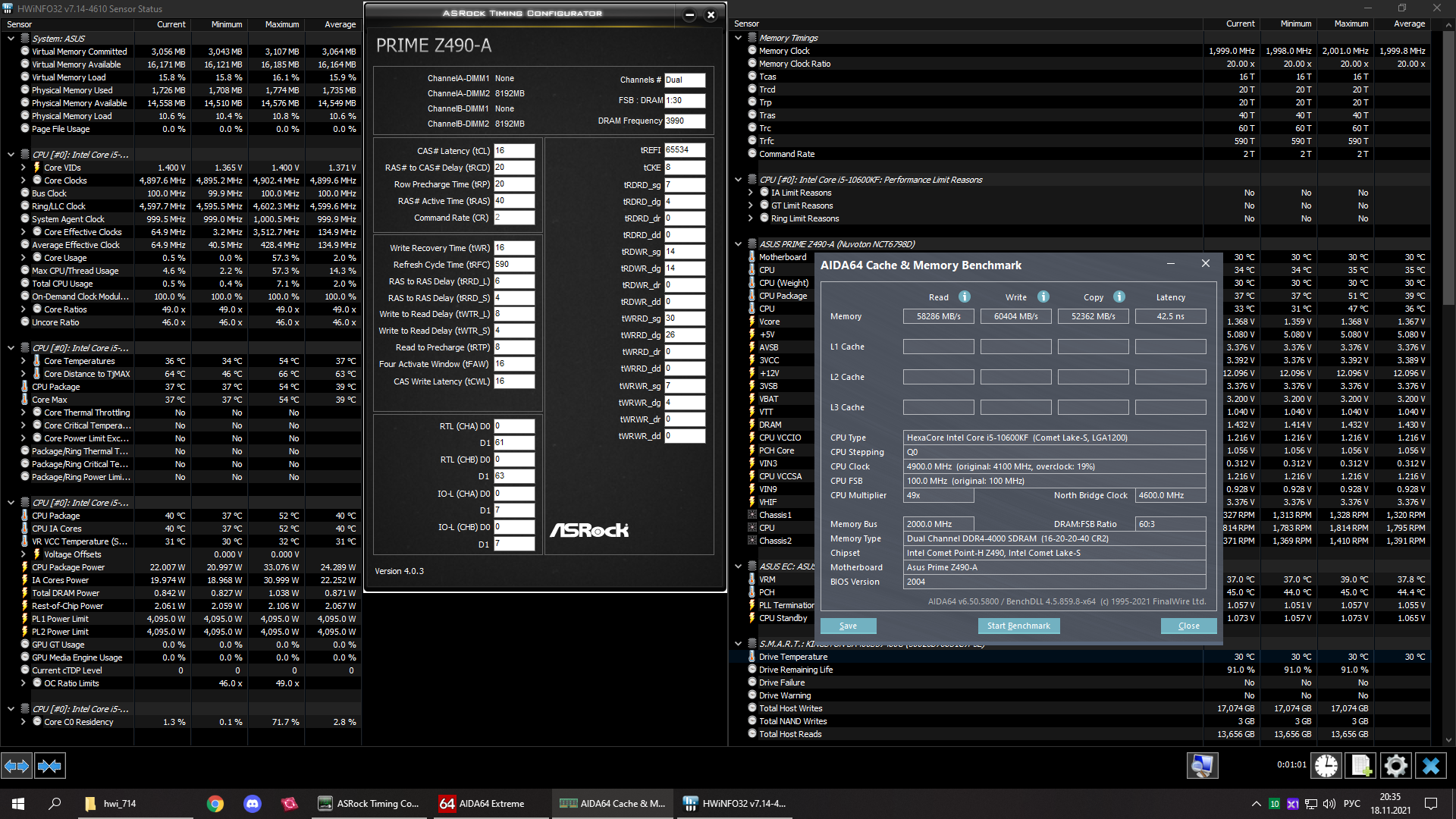This screenshot has height=819, width=1456.
Task: Click the blue X close sensors icon
Action: 1431,766
